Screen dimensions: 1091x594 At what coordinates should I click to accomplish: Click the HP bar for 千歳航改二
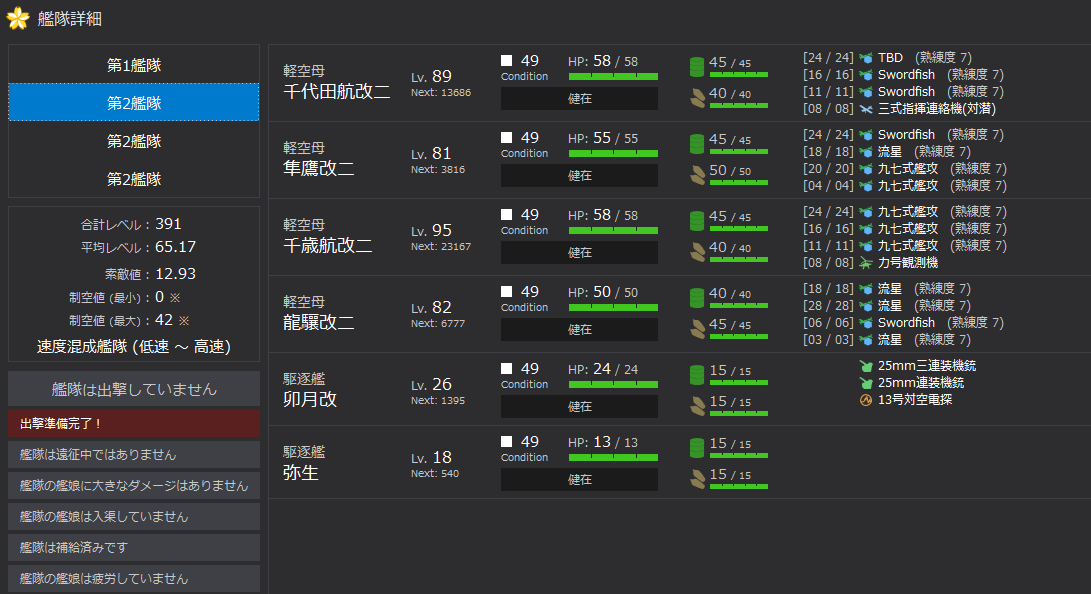point(613,230)
